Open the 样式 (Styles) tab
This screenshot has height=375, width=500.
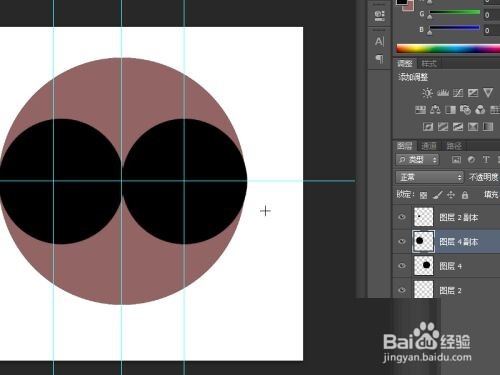click(x=429, y=63)
